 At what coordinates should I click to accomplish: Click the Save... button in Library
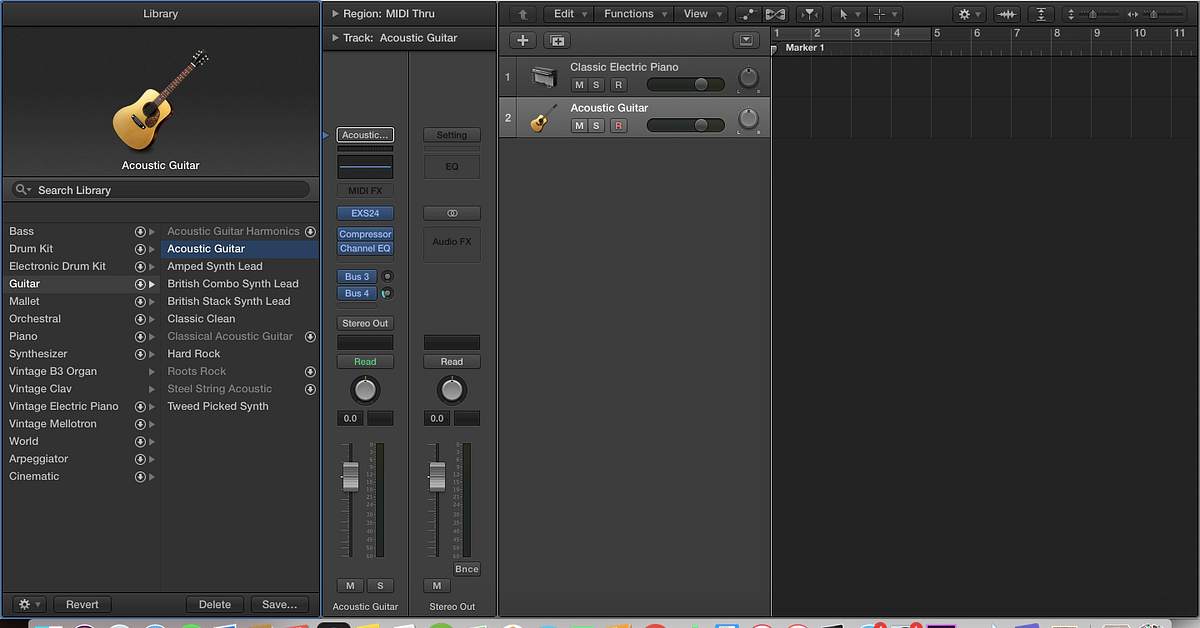(x=280, y=604)
